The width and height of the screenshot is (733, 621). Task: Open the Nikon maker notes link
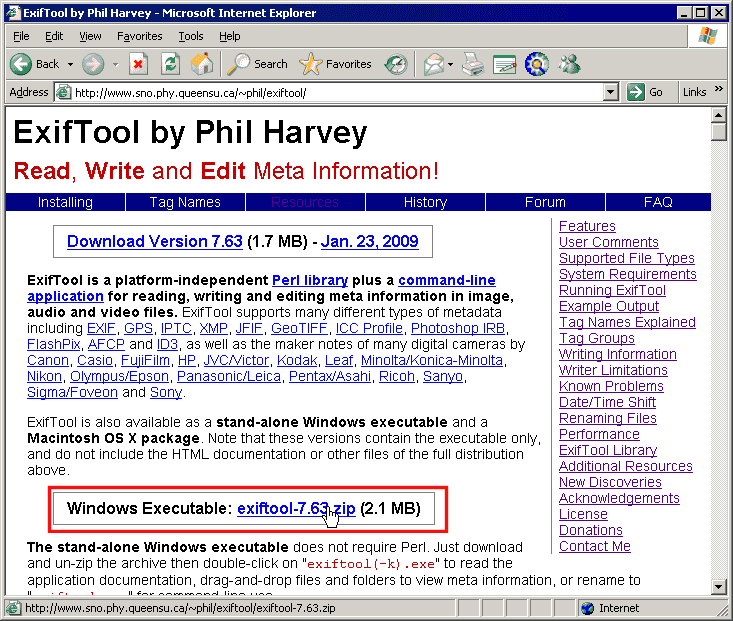pyautogui.click(x=44, y=376)
